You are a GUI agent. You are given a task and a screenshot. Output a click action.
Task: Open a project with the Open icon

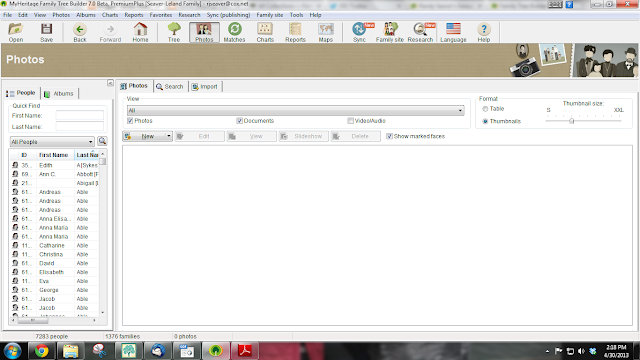pos(16,32)
